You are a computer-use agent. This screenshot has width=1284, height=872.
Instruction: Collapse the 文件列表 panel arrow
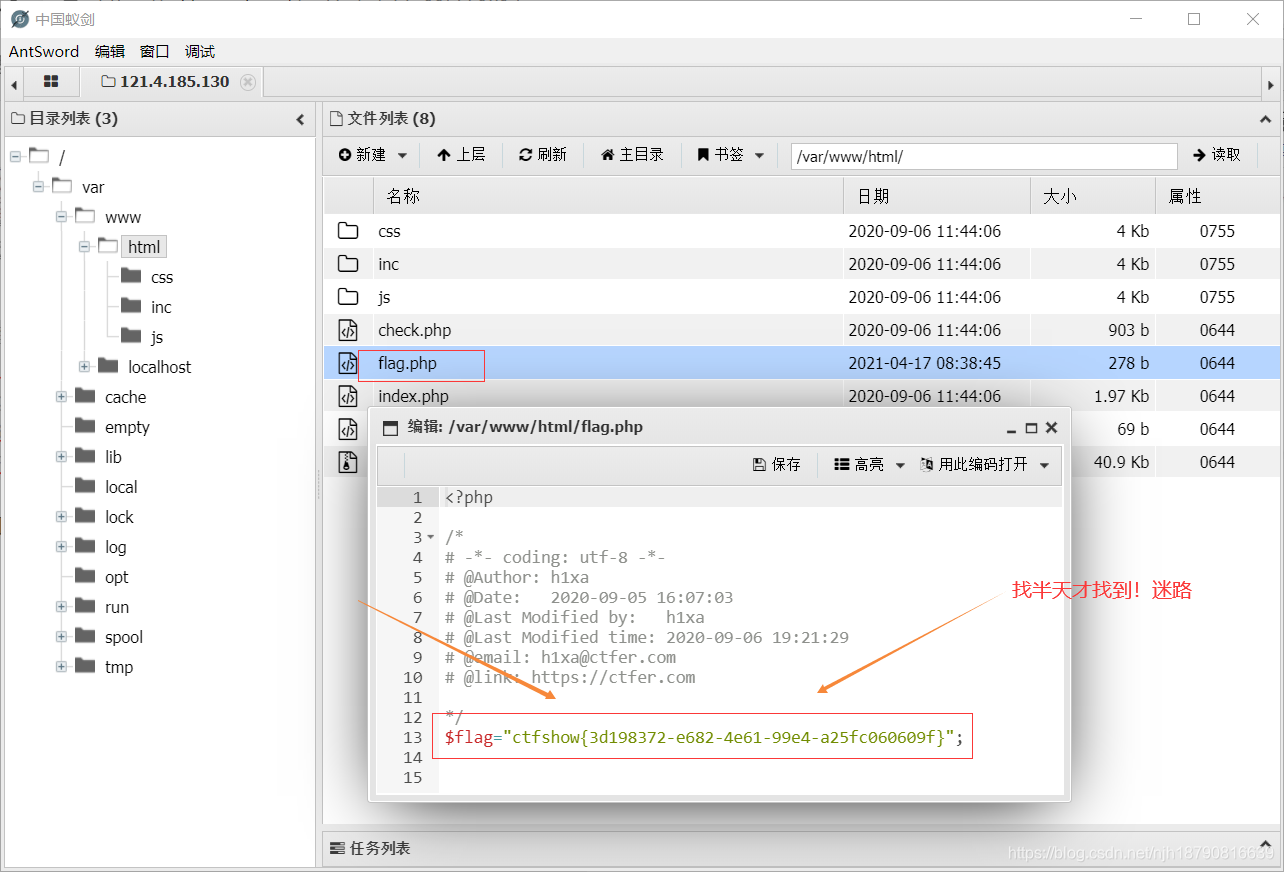coord(1266,119)
